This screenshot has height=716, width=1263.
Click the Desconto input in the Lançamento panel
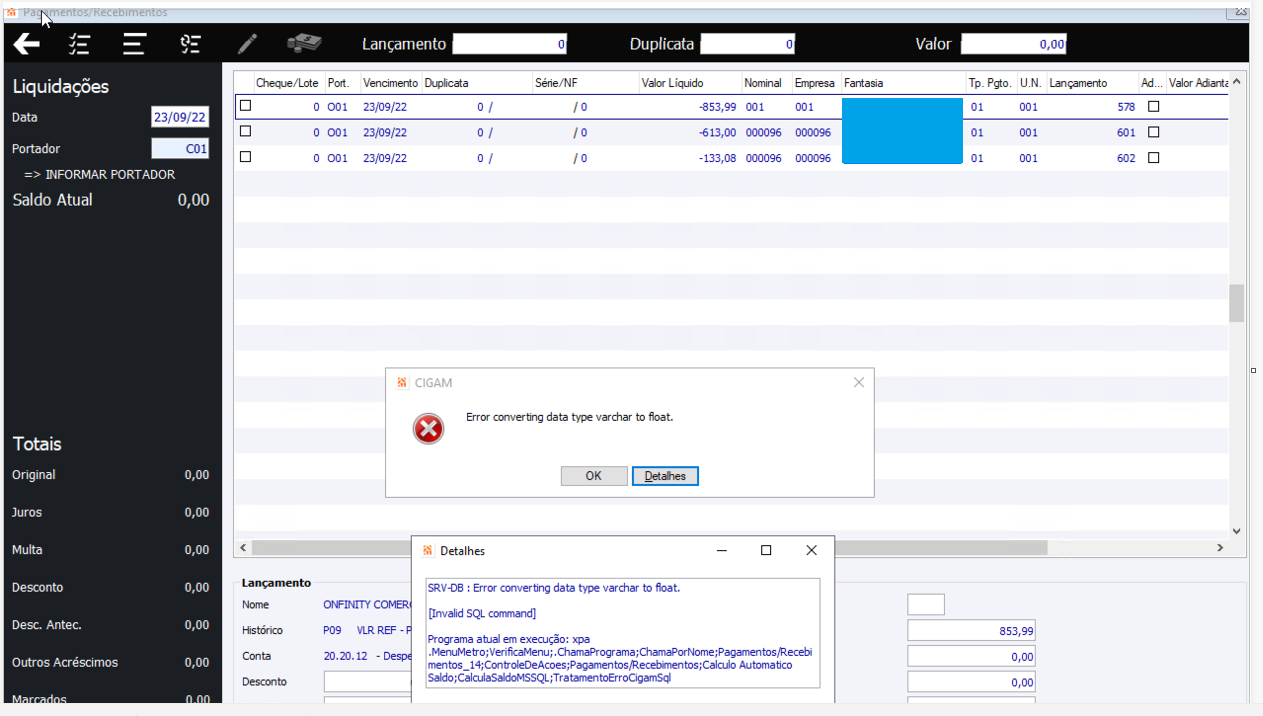368,682
